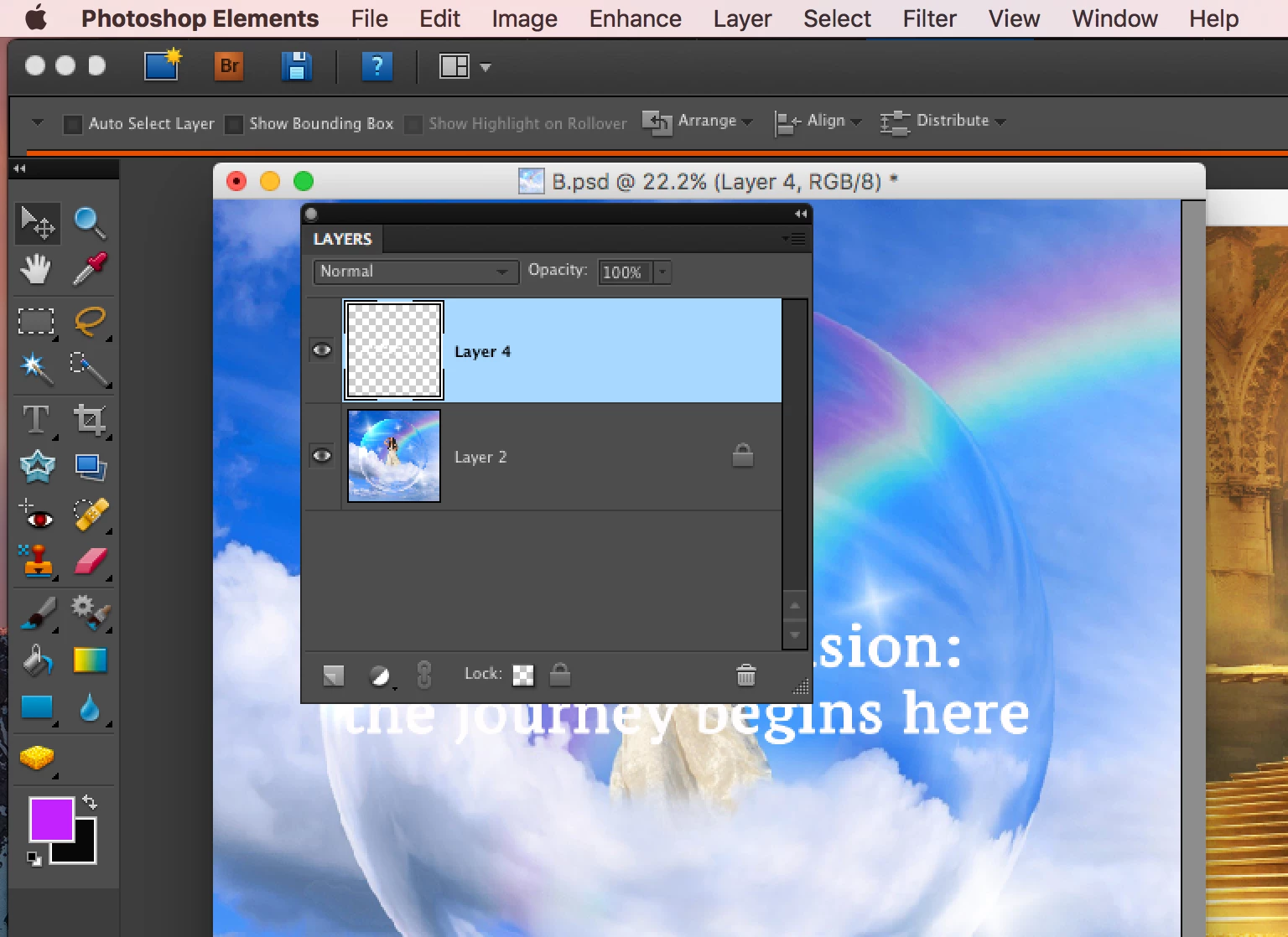Select the Type tool
Image resolution: width=1288 pixels, height=937 pixels.
tap(36, 419)
